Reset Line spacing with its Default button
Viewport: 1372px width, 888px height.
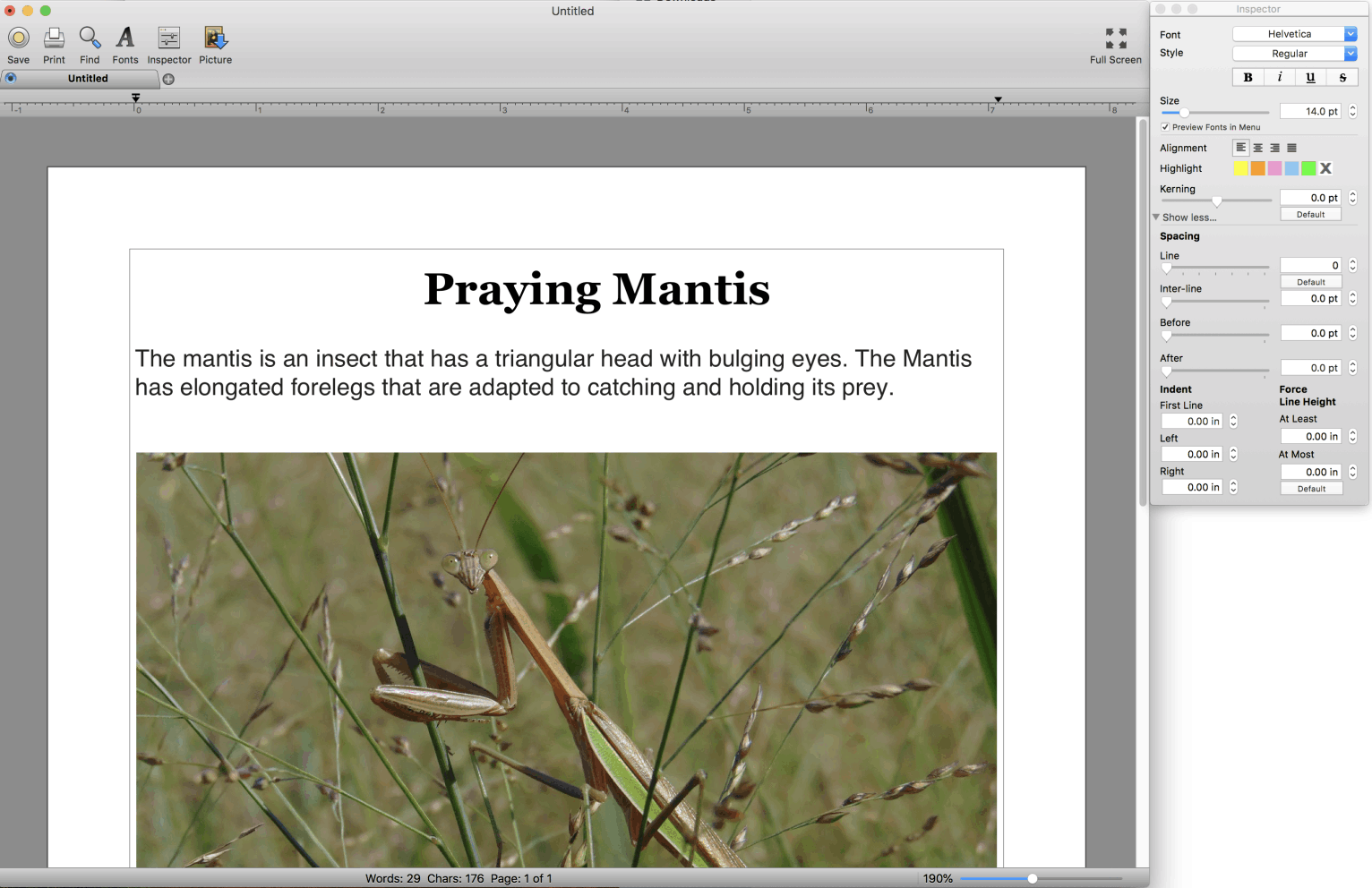1310,282
